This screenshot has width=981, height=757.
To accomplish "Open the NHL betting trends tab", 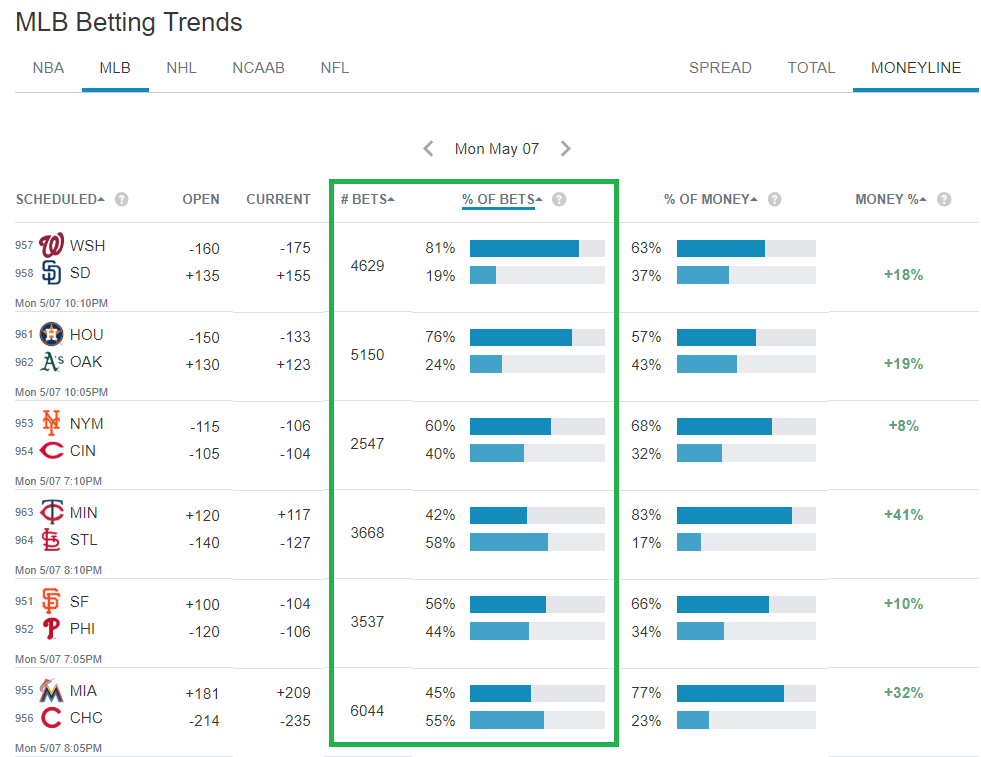I will [x=181, y=68].
